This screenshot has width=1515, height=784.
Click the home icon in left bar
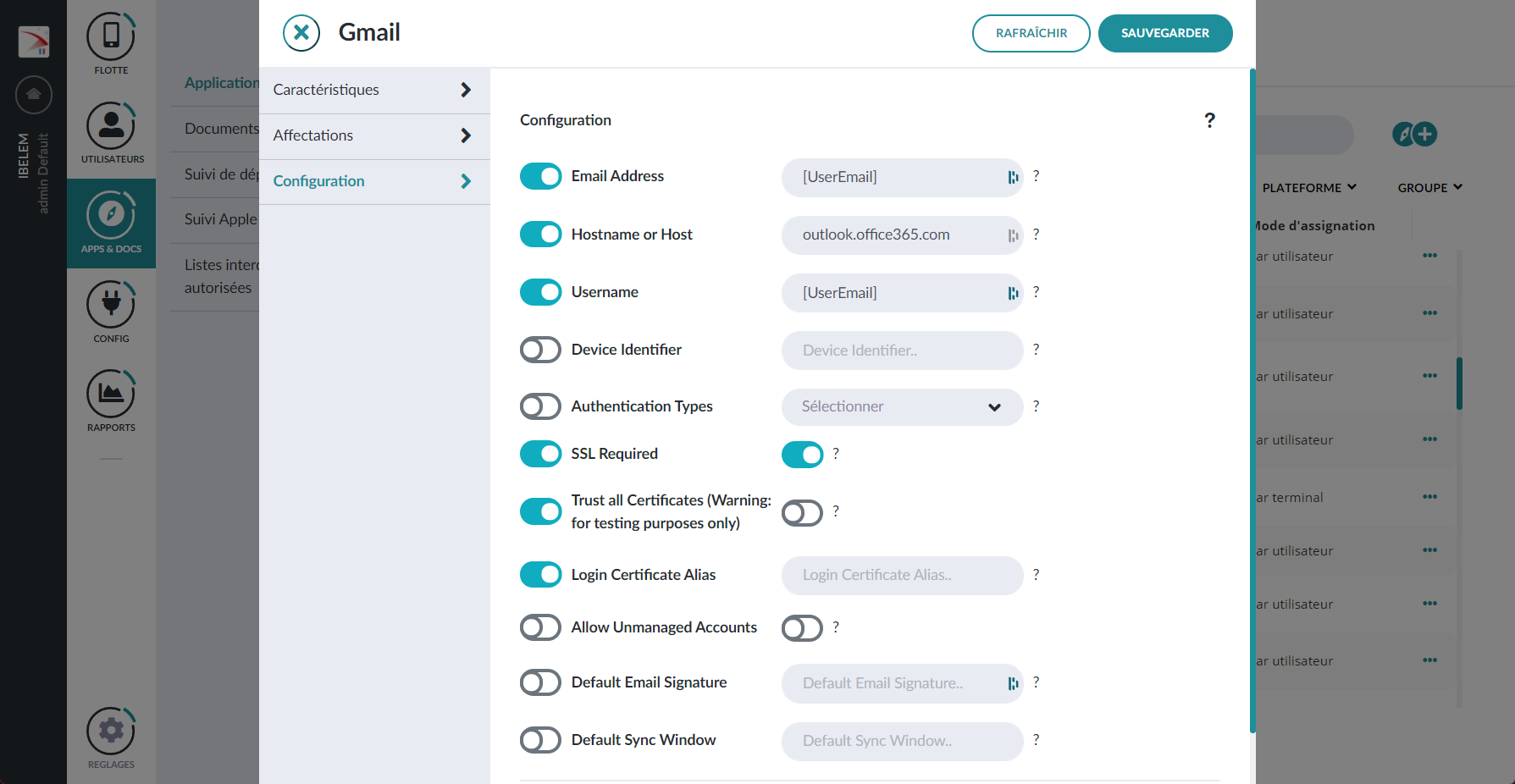tap(34, 94)
